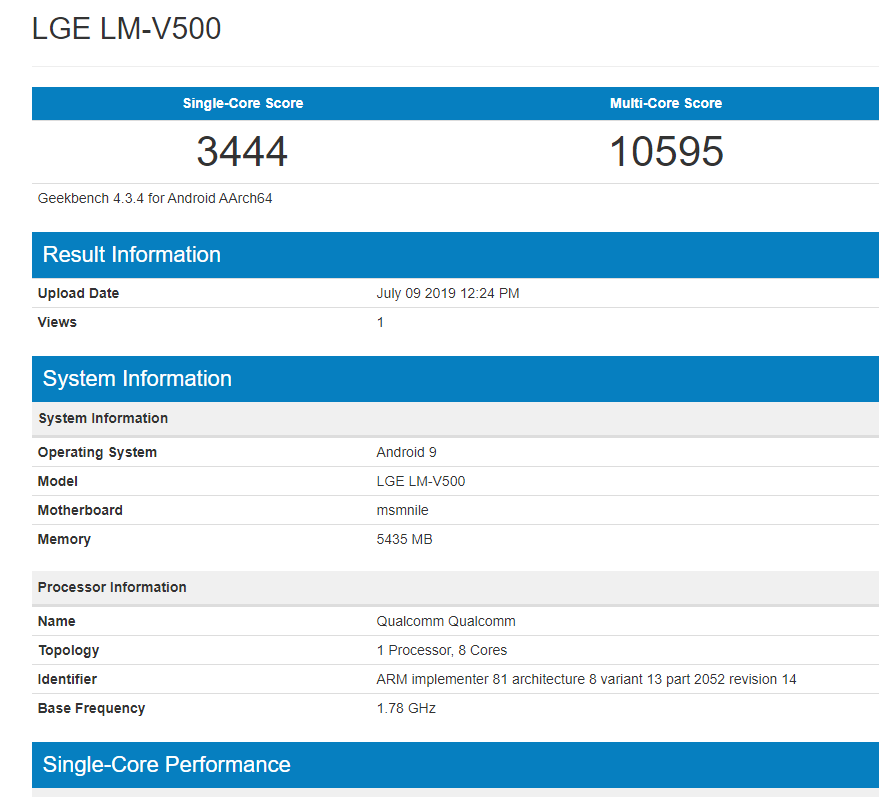Click the LGE LM-V500 page title
Viewport: 891px width, 797px height.
[126, 28]
